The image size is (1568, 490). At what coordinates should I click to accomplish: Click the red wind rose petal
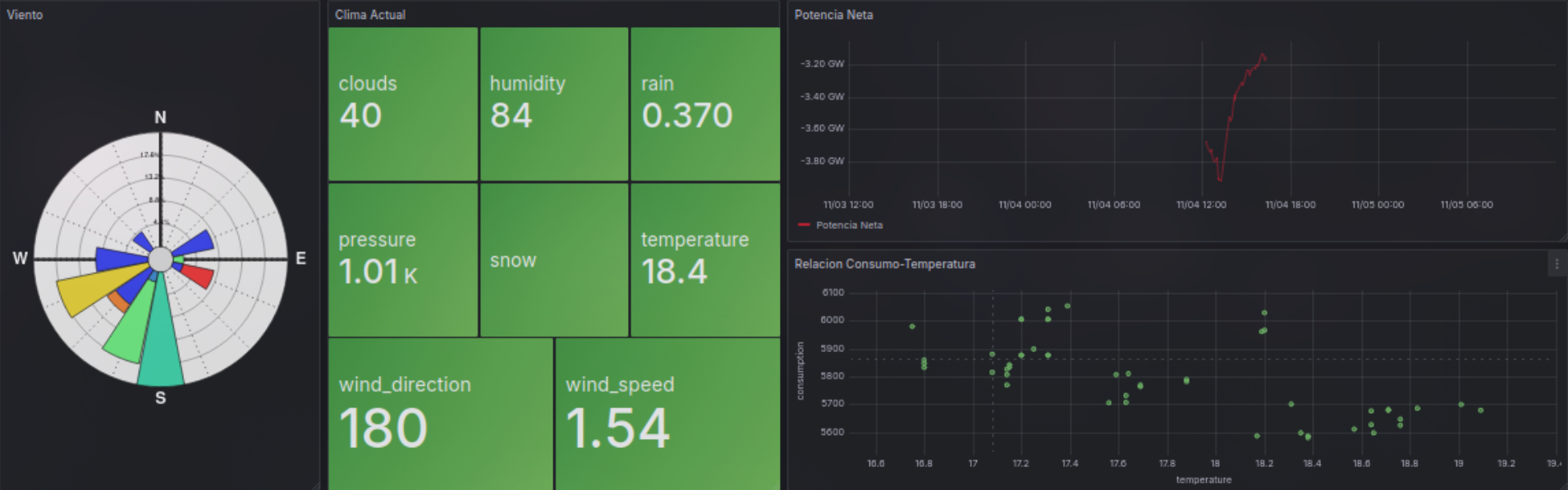point(197,274)
